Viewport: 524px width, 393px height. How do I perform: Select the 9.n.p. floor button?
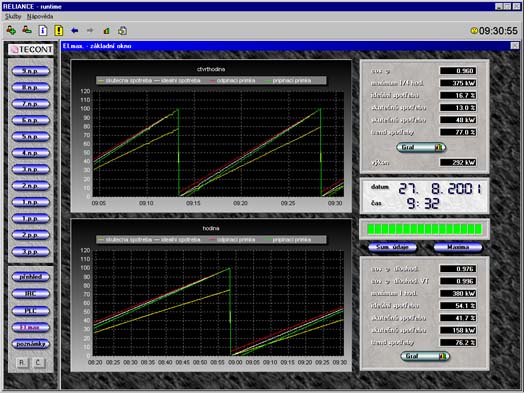pyautogui.click(x=31, y=71)
